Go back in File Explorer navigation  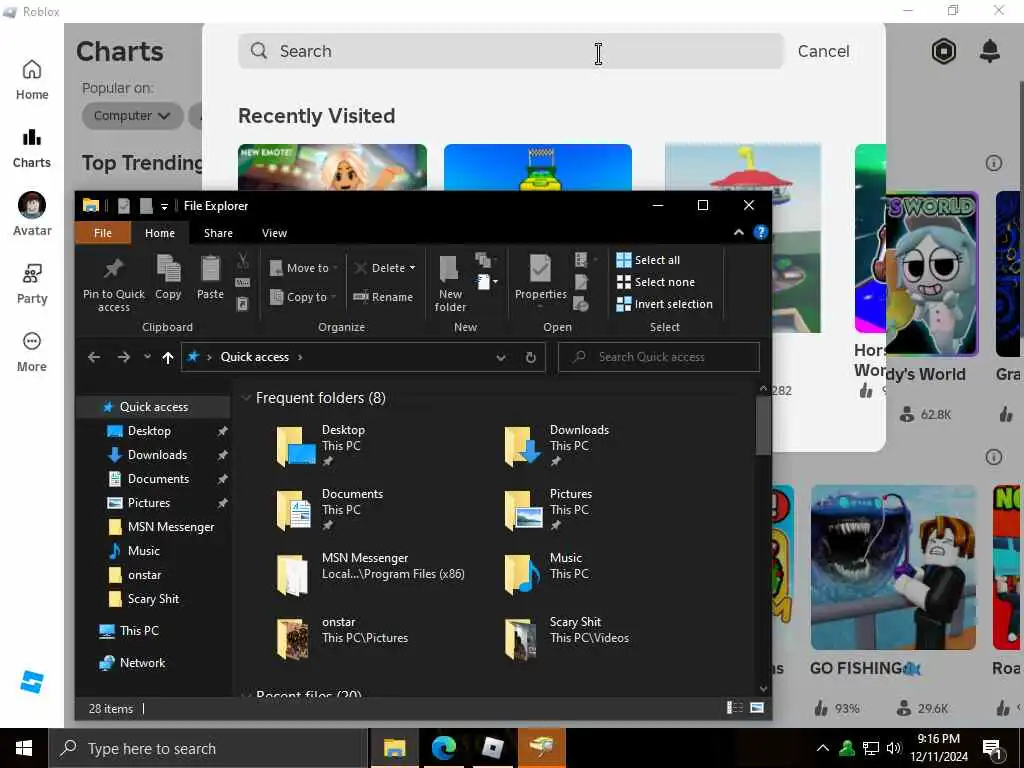(x=94, y=357)
